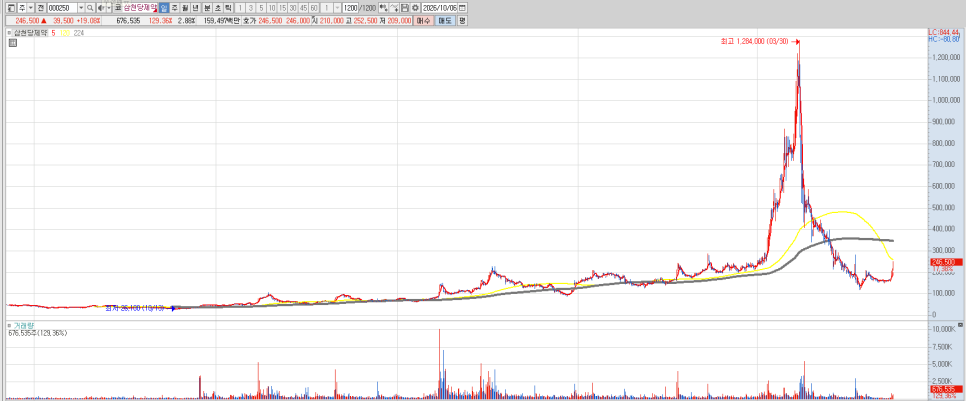Viewport: 966px width, 401px height.
Task: Choose the 1 interval button
Action: point(240,8)
